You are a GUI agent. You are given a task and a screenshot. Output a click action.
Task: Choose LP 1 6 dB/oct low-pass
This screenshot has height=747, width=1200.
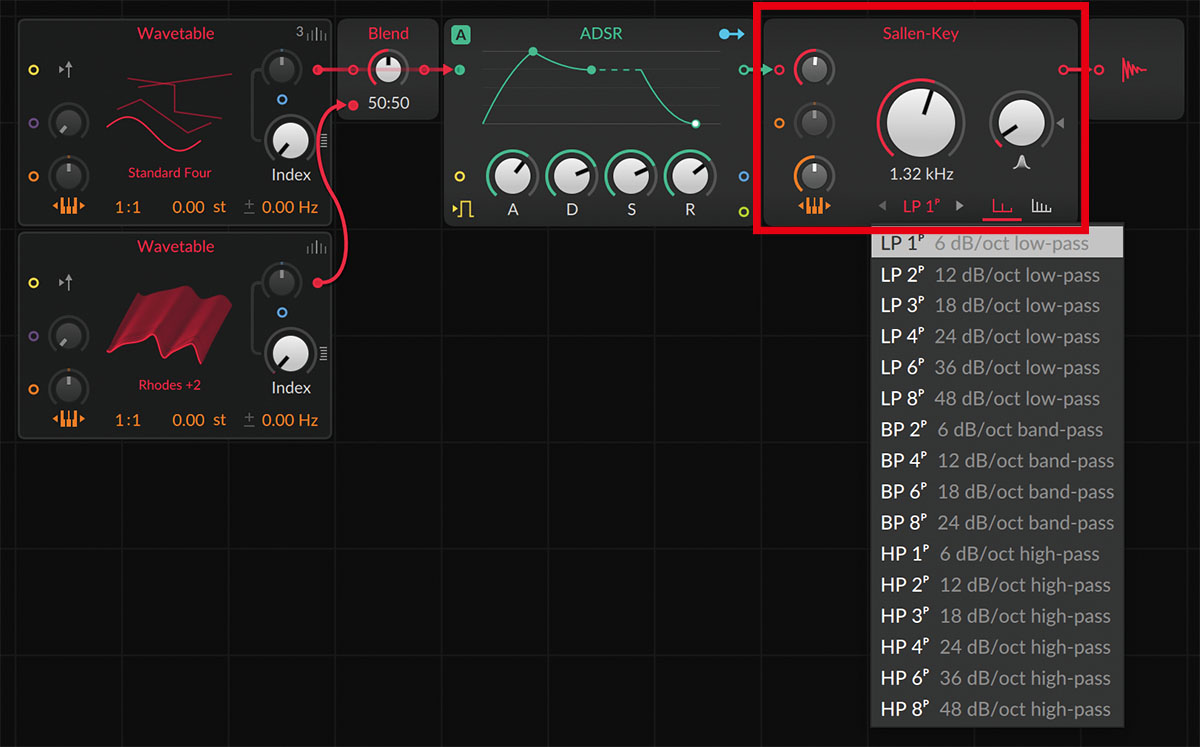pos(997,243)
